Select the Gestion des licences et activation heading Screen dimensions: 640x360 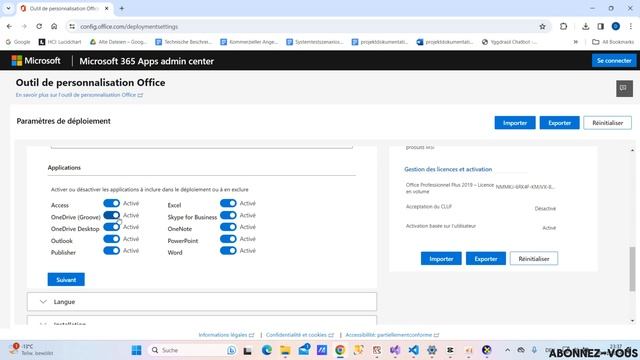coord(448,169)
